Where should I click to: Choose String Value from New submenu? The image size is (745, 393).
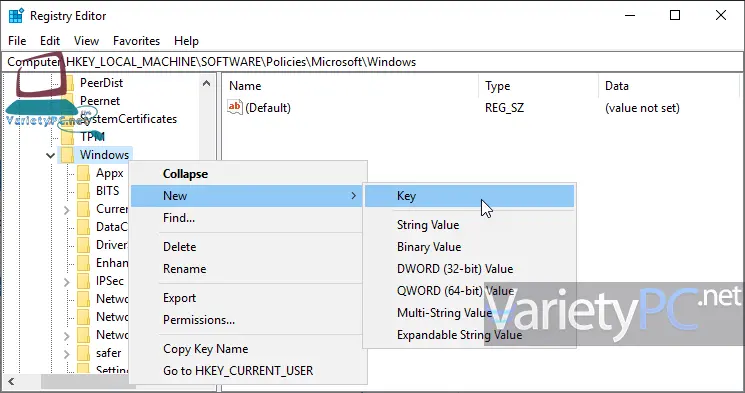(428, 225)
